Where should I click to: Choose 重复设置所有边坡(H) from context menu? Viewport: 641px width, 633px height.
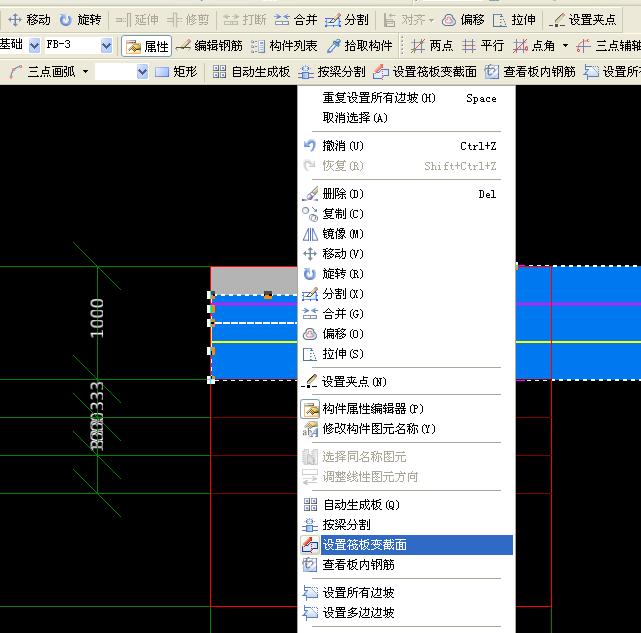pyautogui.click(x=407, y=98)
